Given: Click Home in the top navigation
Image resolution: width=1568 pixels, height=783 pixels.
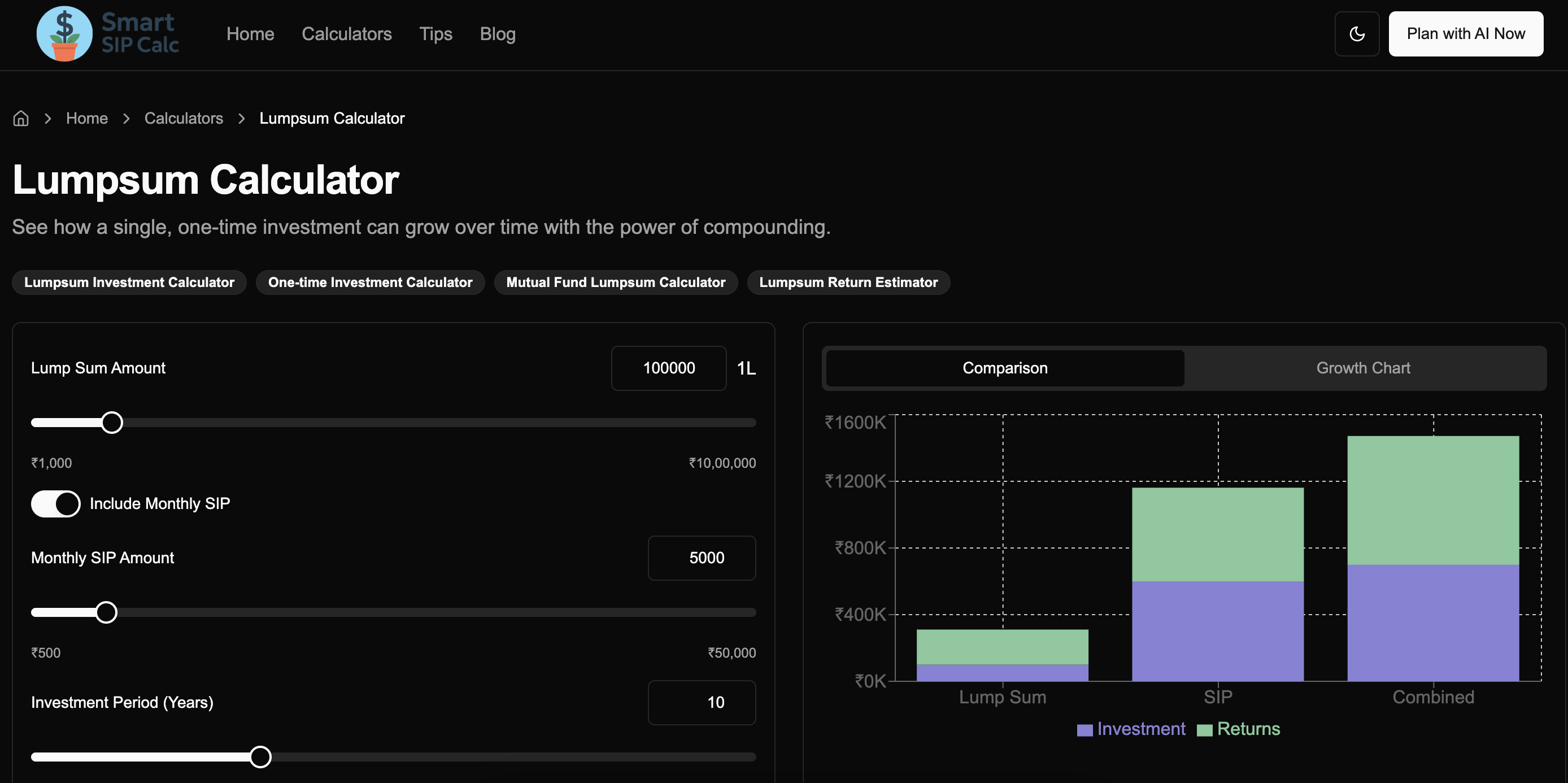Looking at the screenshot, I should click(x=250, y=34).
